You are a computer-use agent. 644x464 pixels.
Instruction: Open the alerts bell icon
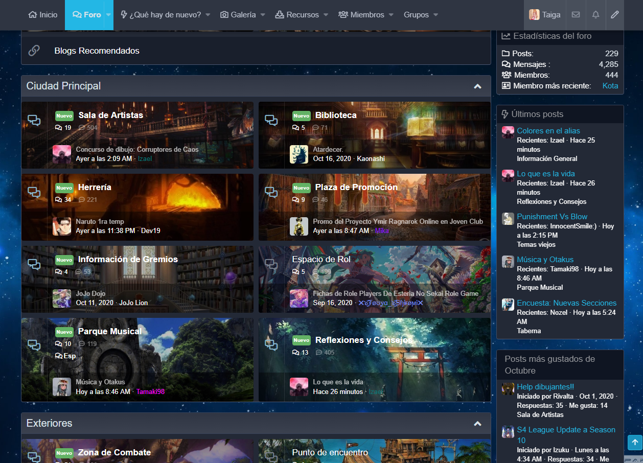[596, 15]
